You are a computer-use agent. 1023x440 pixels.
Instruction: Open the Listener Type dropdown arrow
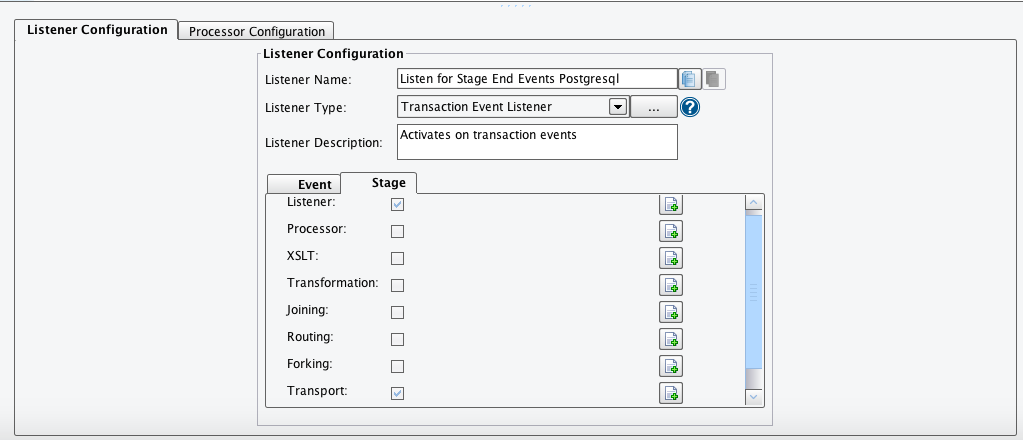(x=618, y=107)
